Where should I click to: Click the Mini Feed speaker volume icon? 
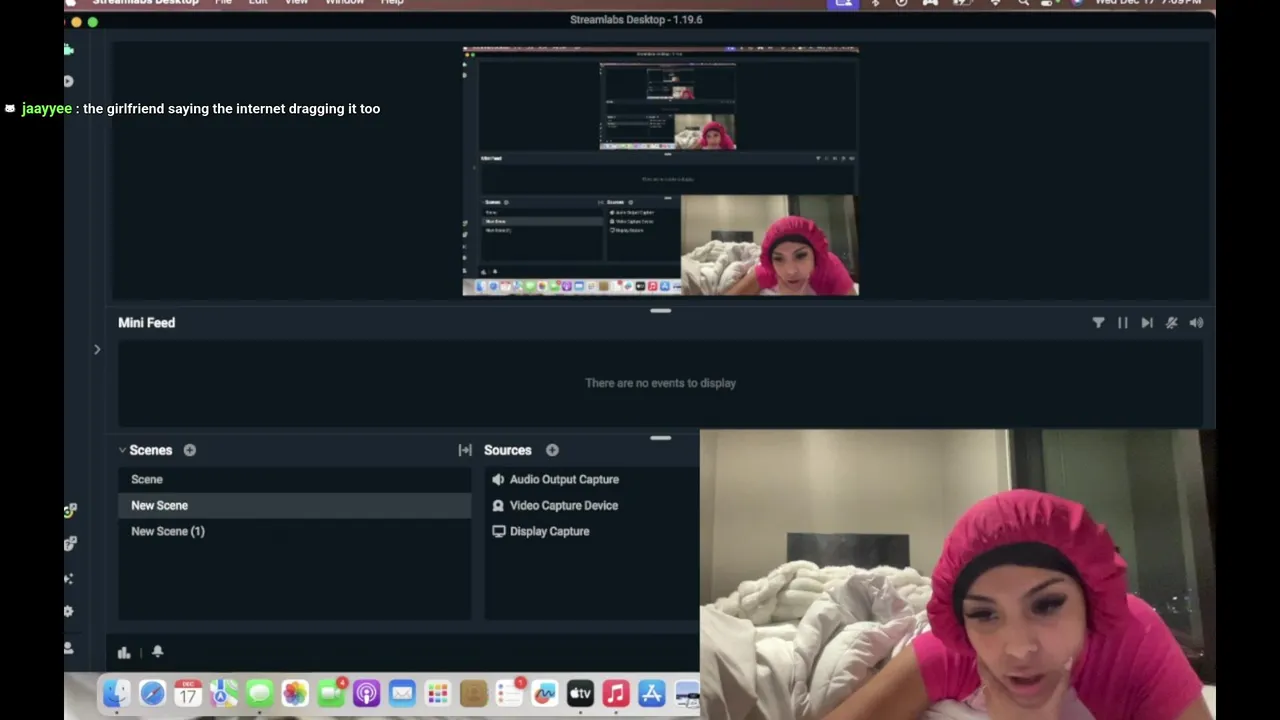click(1196, 323)
